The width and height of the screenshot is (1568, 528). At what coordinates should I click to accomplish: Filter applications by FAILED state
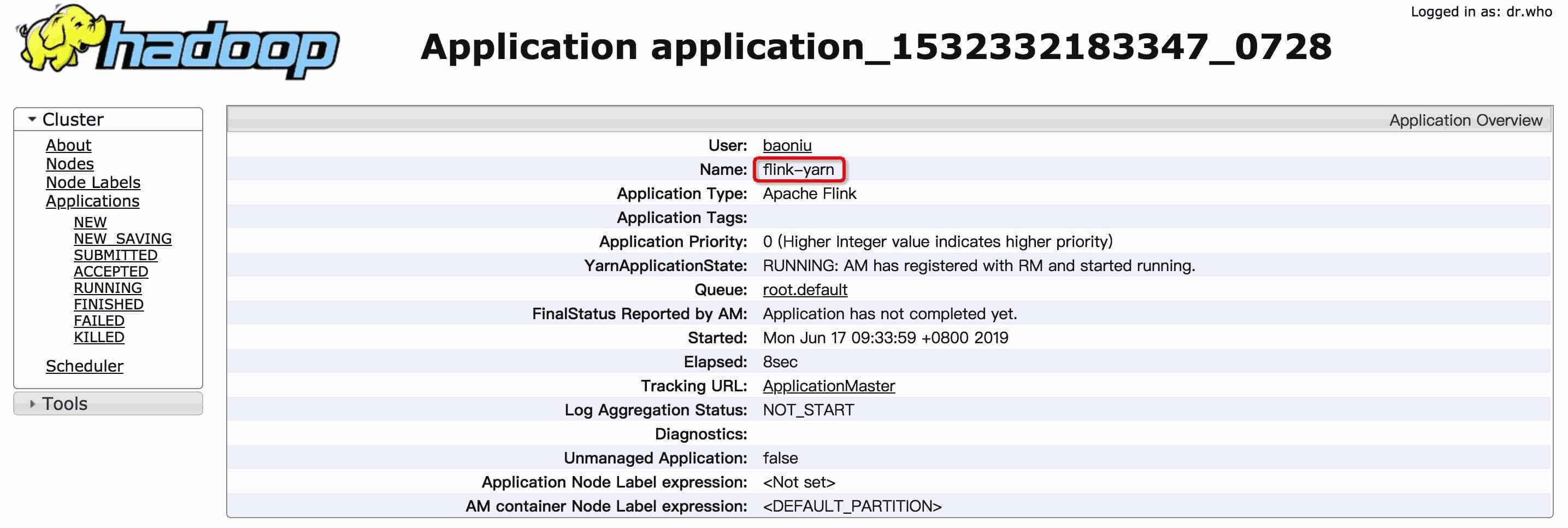[98, 321]
